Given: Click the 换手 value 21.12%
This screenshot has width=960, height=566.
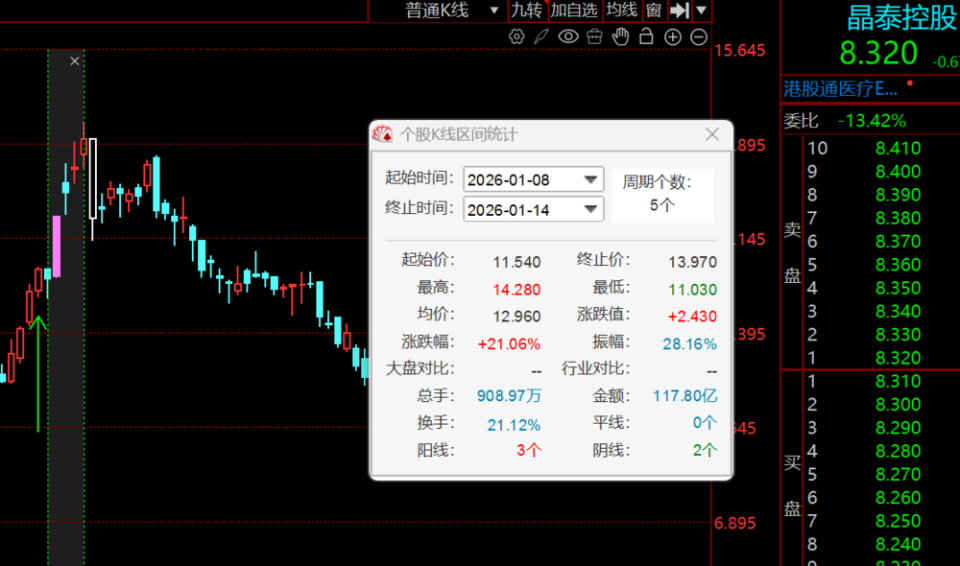Looking at the screenshot, I should (514, 424).
